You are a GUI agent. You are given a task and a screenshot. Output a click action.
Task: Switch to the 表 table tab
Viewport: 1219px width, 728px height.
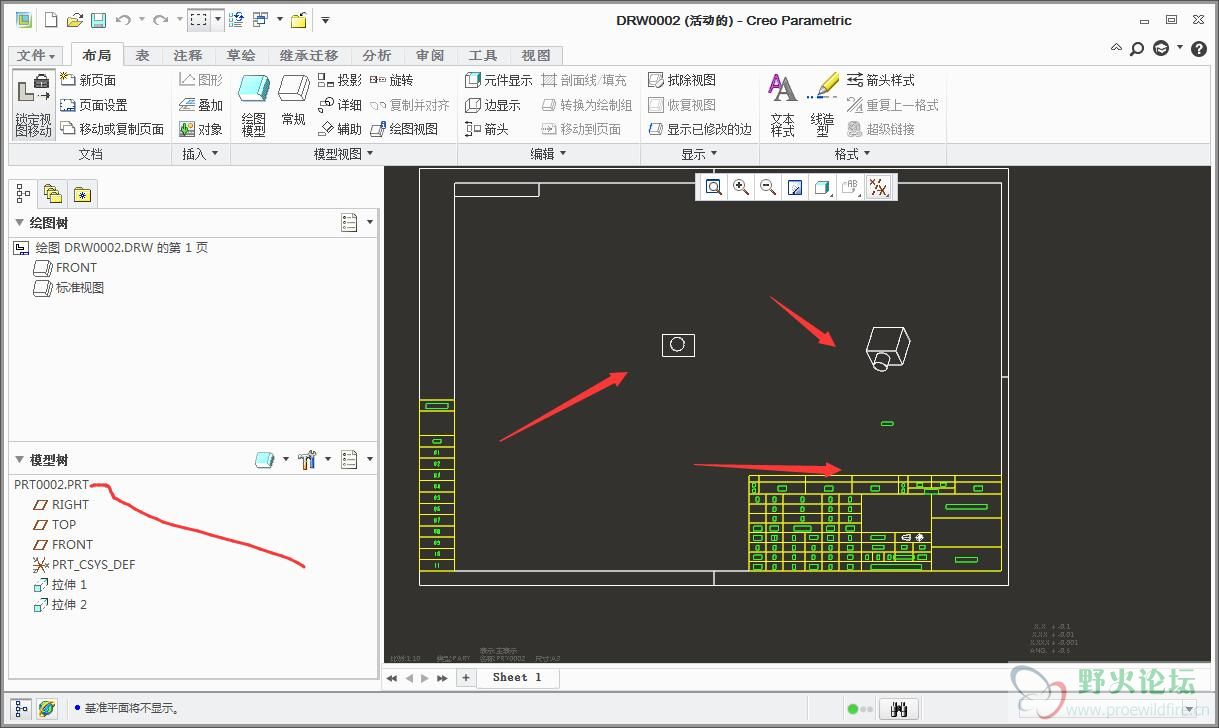tap(142, 56)
